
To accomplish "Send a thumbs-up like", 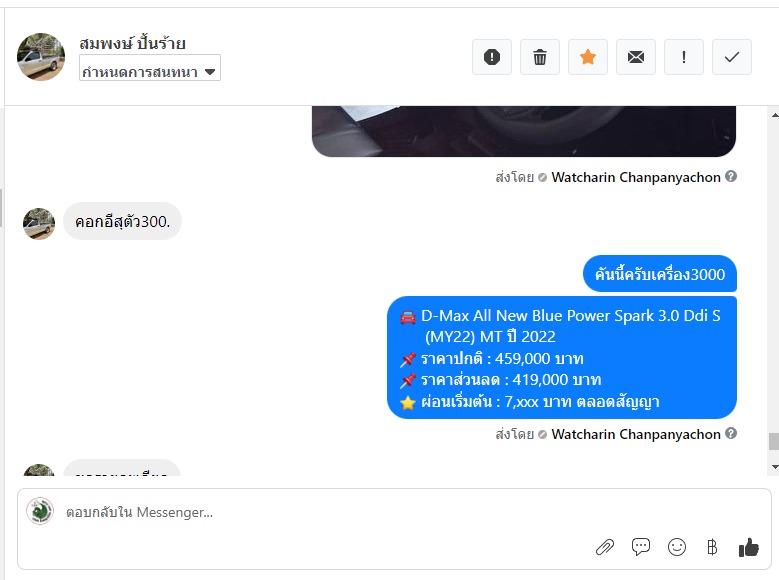I will (749, 547).
